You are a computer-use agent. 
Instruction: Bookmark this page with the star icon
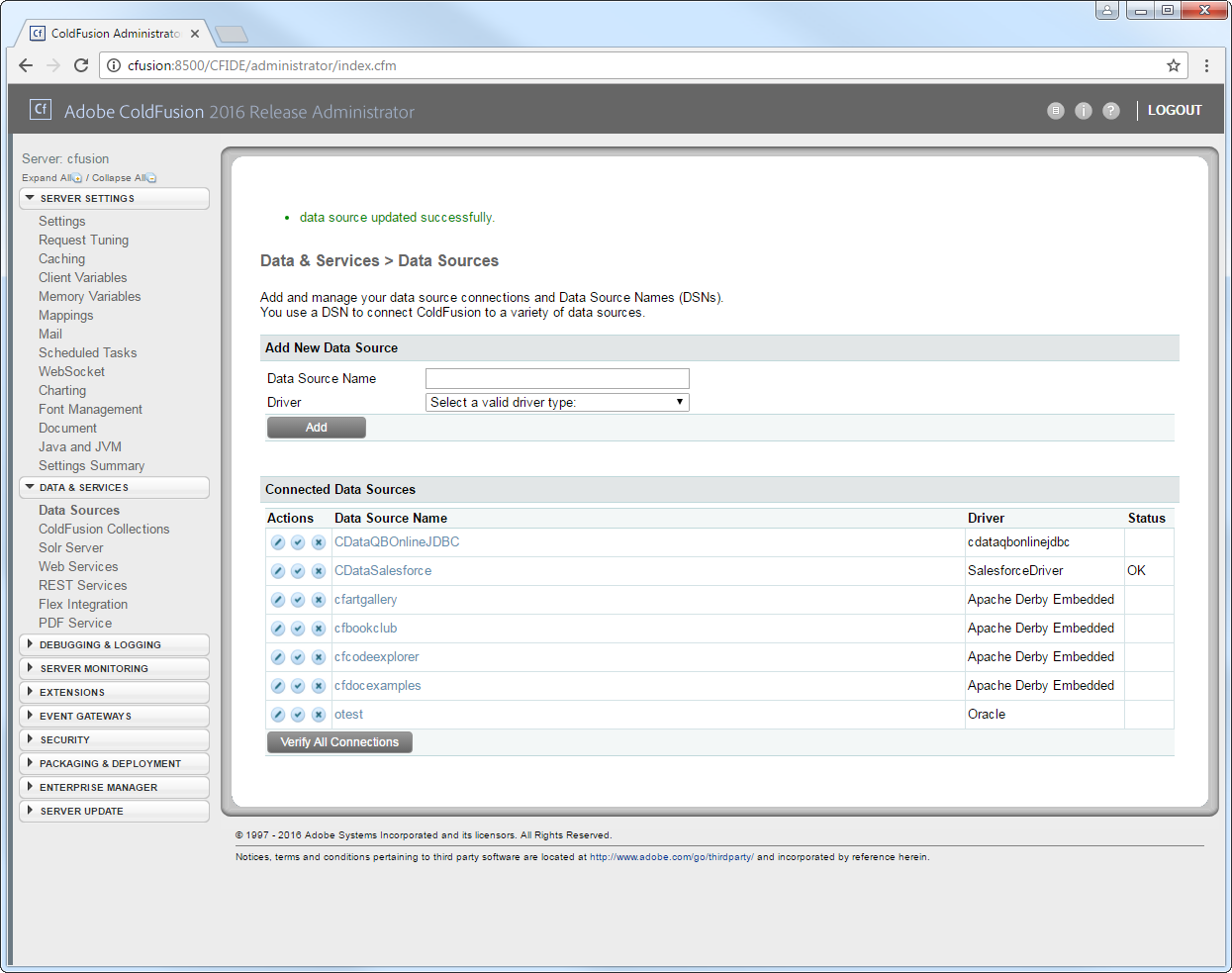coord(1174,65)
